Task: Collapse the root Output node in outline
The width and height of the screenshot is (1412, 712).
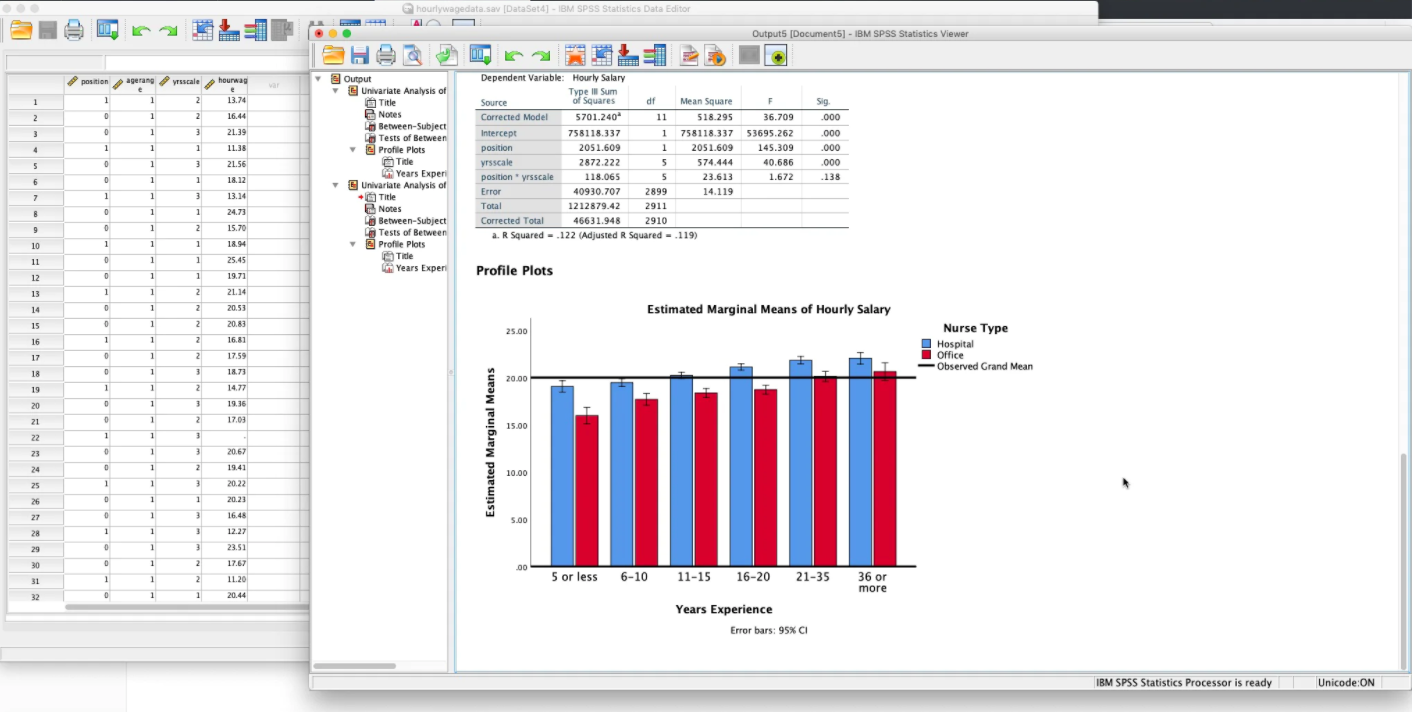Action: [x=319, y=79]
